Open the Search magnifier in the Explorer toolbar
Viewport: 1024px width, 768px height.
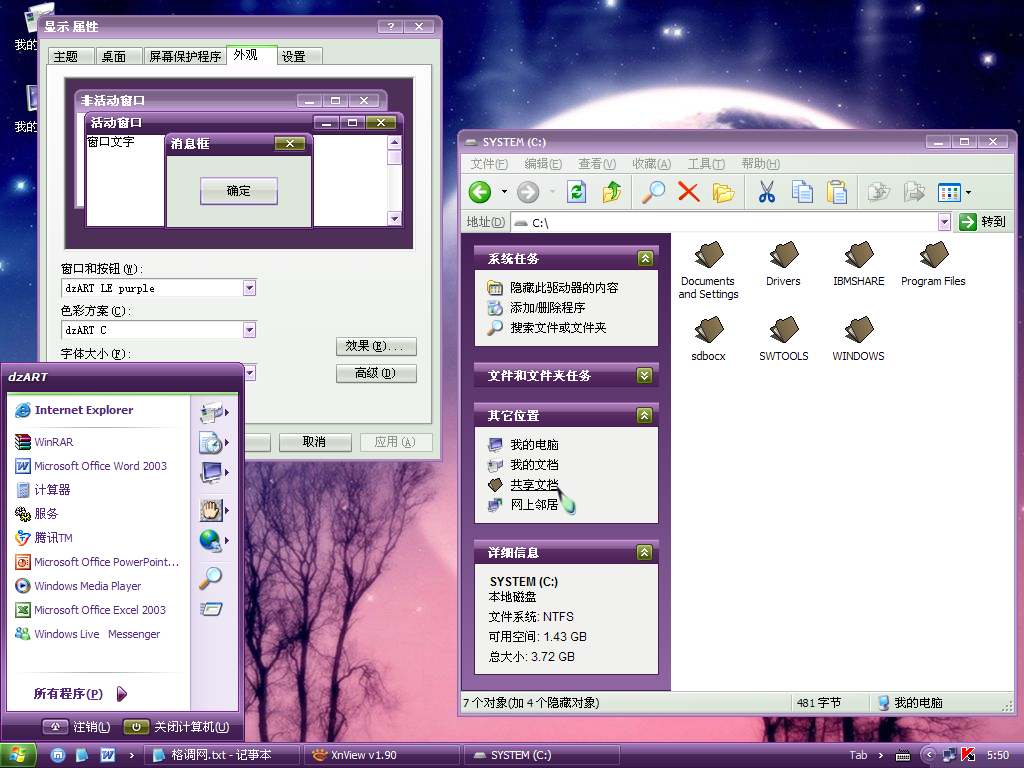tap(653, 192)
